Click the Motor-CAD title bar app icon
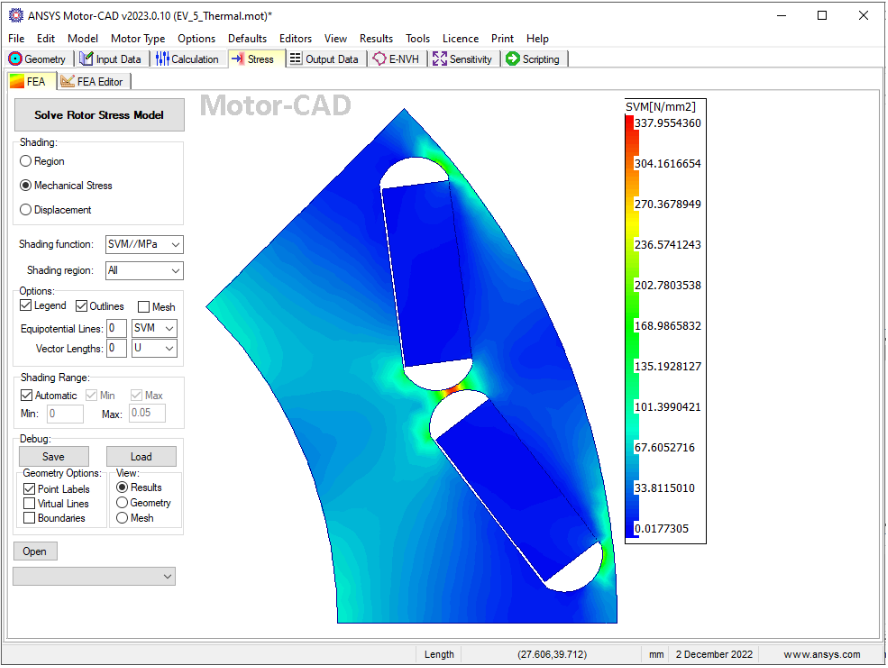 pos(16,16)
